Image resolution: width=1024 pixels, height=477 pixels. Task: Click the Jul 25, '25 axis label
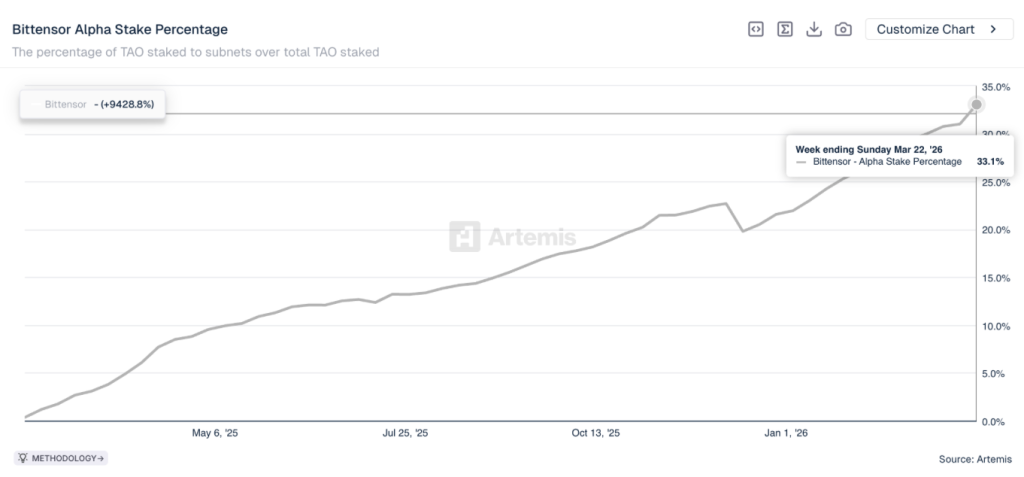click(x=405, y=434)
